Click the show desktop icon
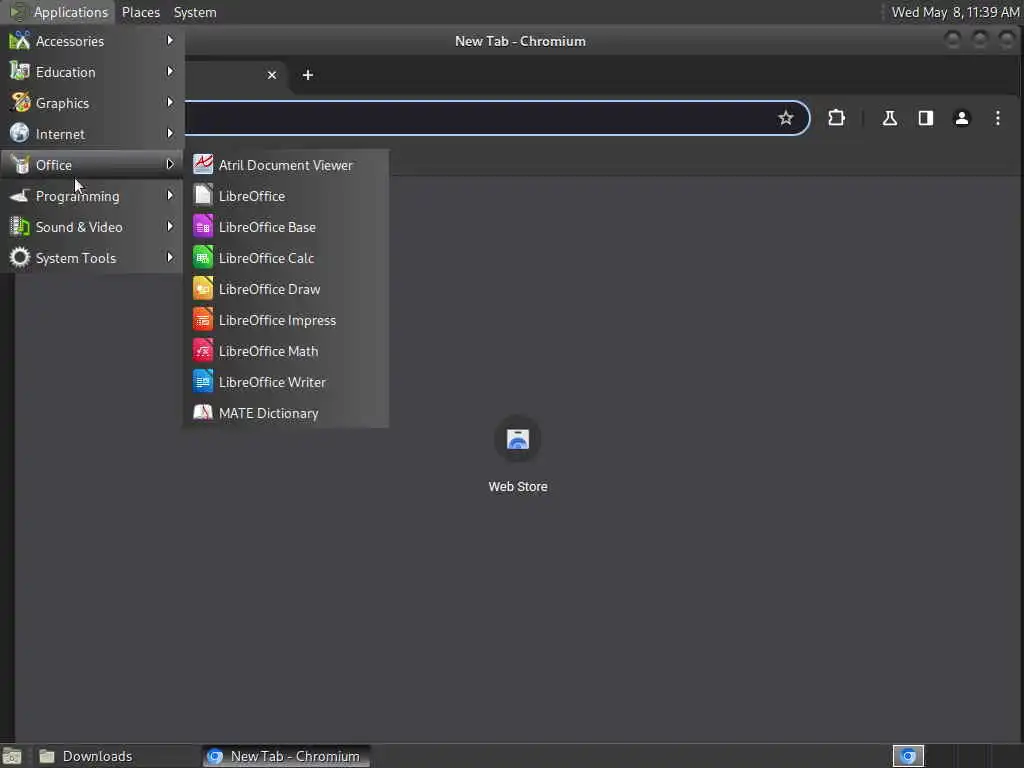 click(12, 756)
